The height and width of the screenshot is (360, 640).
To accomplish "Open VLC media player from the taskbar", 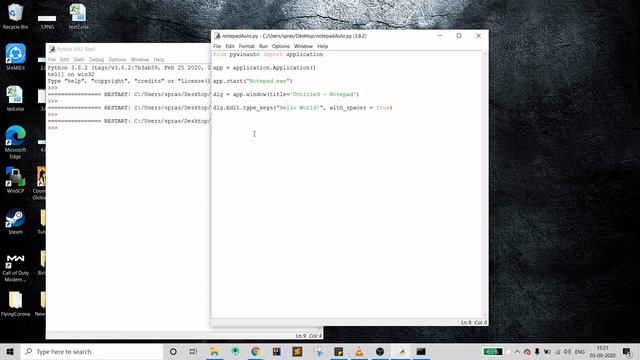I will point(359,351).
